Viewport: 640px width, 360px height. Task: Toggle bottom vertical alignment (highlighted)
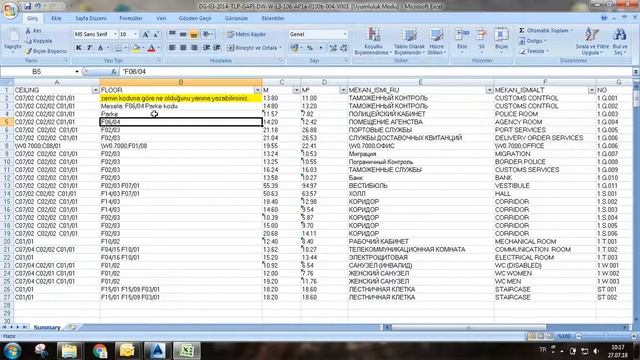tap(194, 34)
